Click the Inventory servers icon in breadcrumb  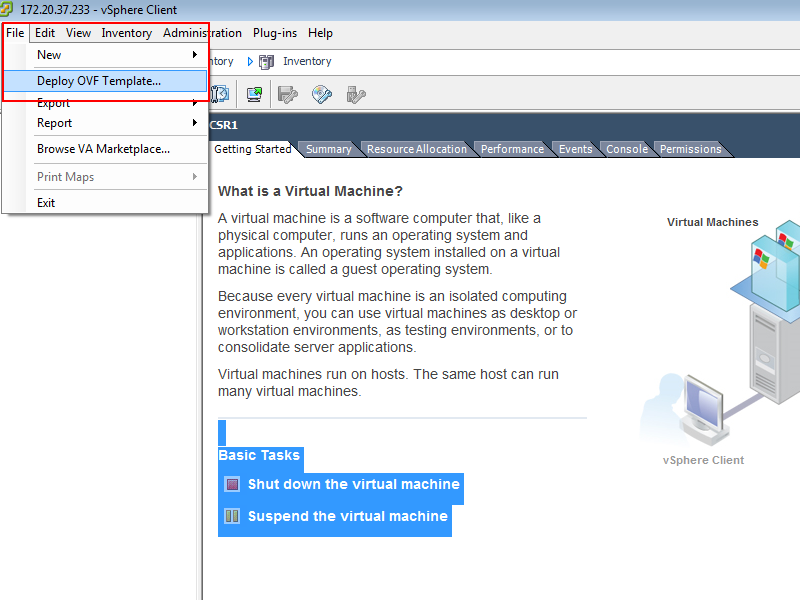tap(266, 62)
